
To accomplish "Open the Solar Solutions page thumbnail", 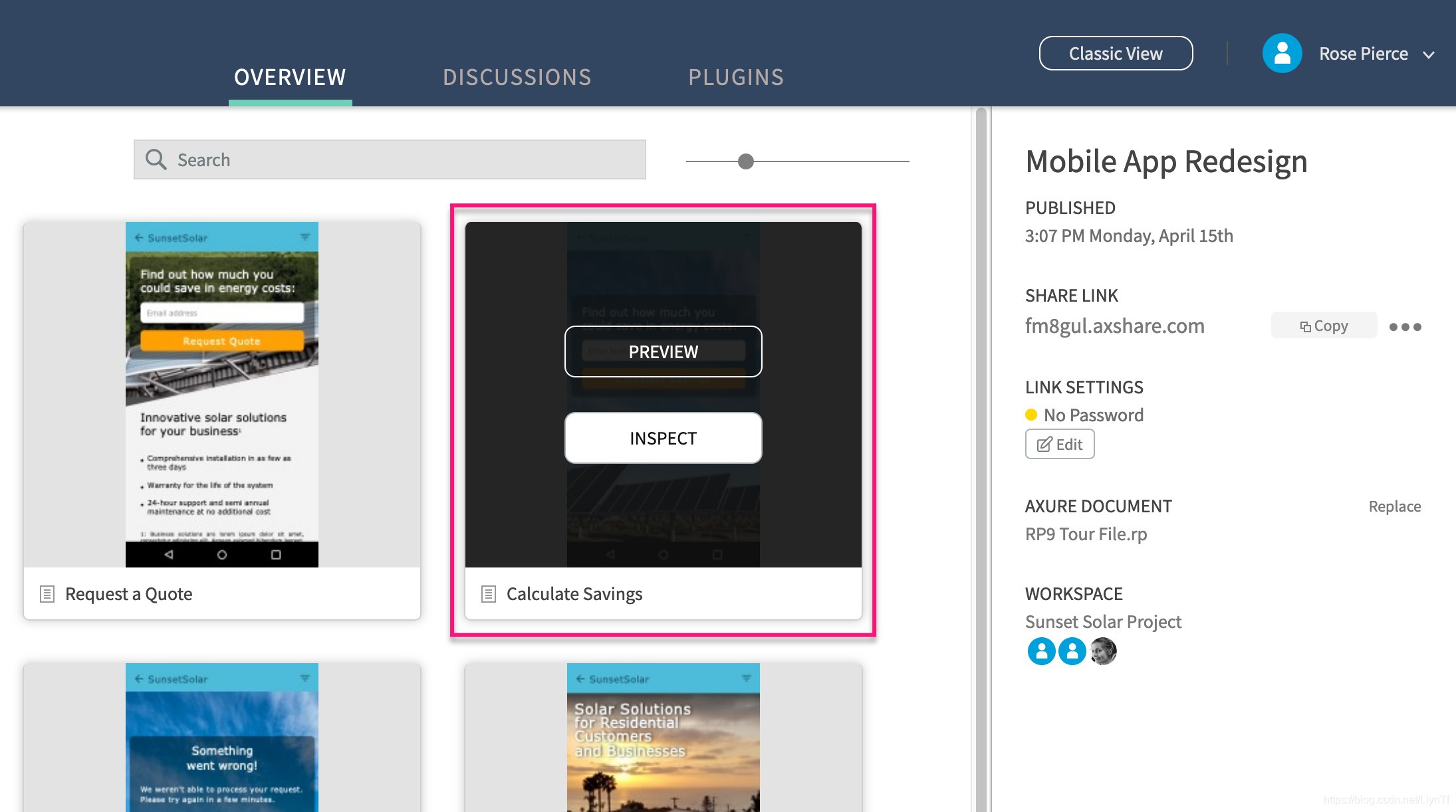I will click(x=663, y=737).
